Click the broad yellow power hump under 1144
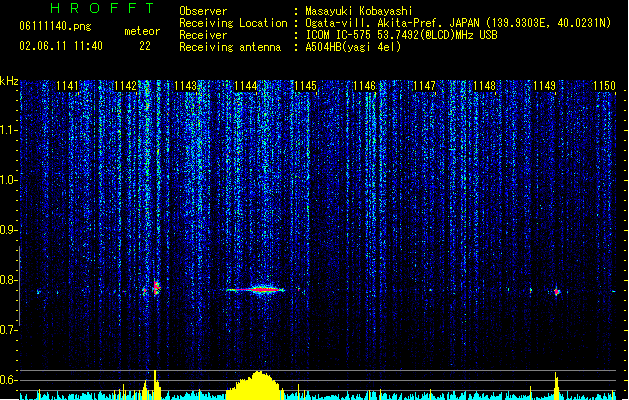Viewport: 629px width, 400px height. tap(255, 386)
